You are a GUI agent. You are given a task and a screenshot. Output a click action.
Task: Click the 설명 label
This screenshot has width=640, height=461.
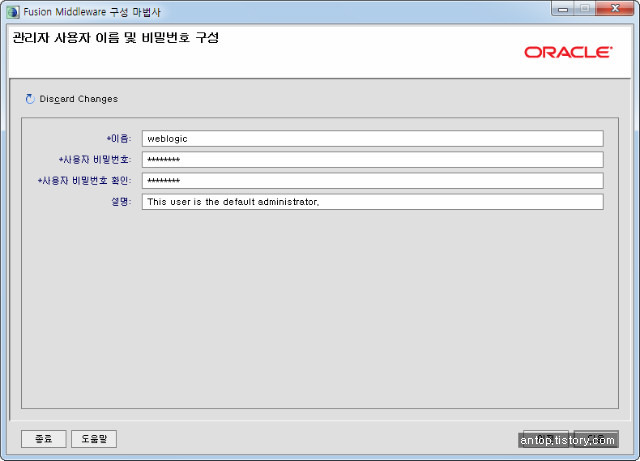tap(121, 202)
